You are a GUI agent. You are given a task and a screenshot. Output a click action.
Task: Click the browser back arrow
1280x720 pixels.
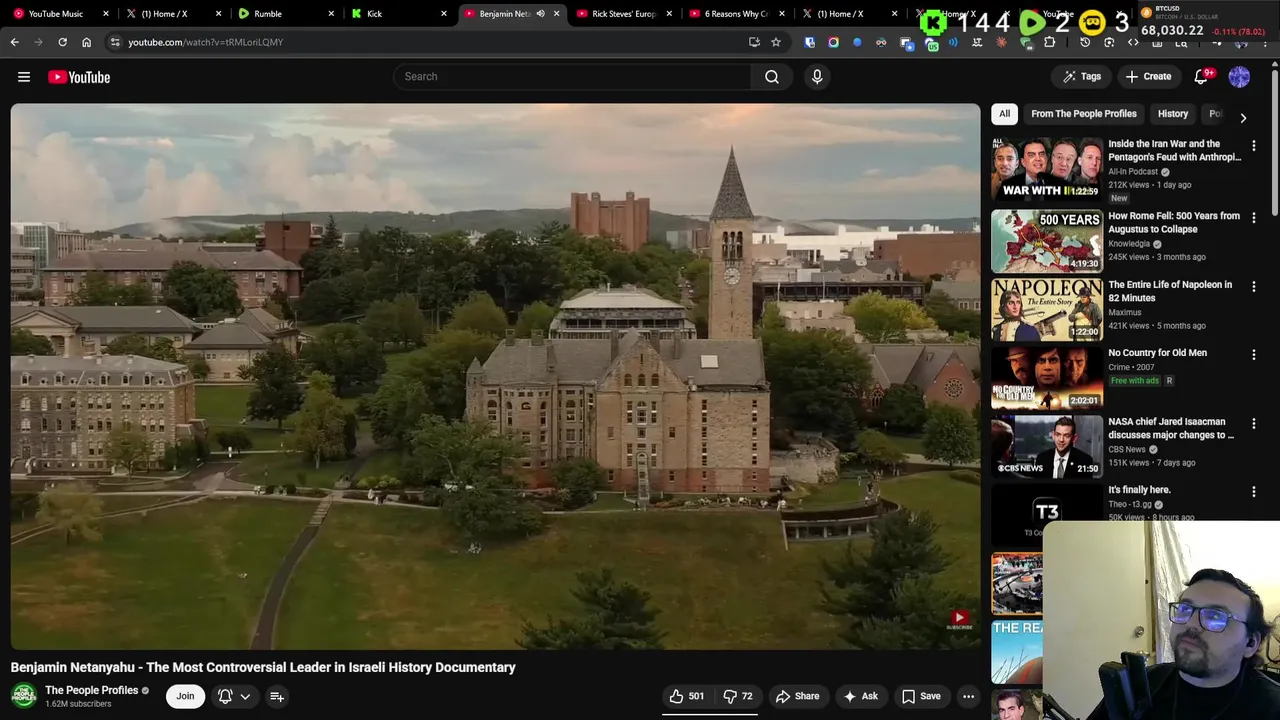[15, 42]
